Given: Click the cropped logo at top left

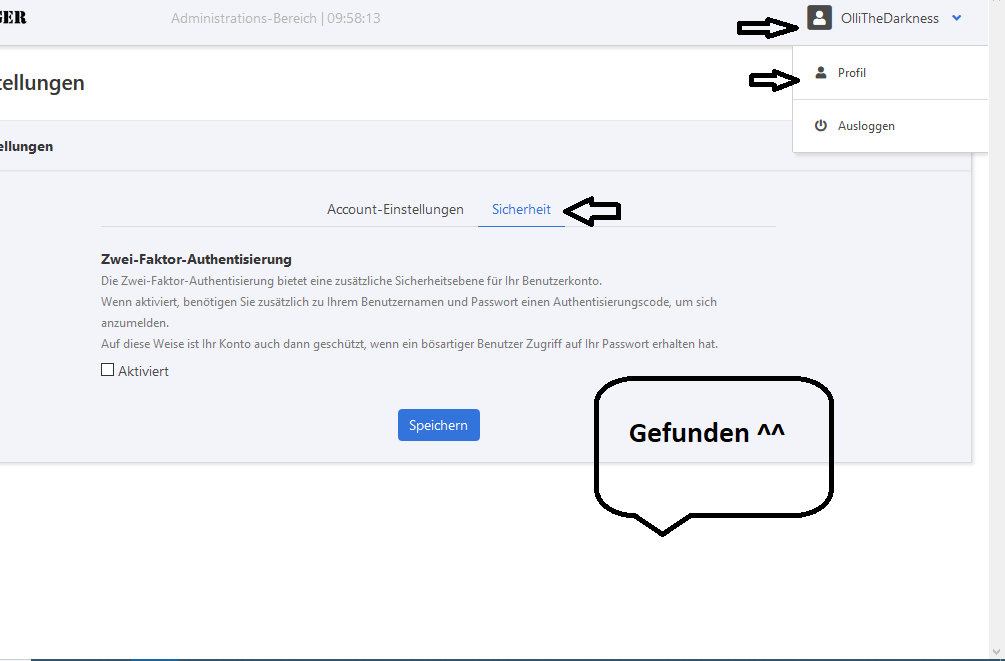Looking at the screenshot, I should [14, 18].
